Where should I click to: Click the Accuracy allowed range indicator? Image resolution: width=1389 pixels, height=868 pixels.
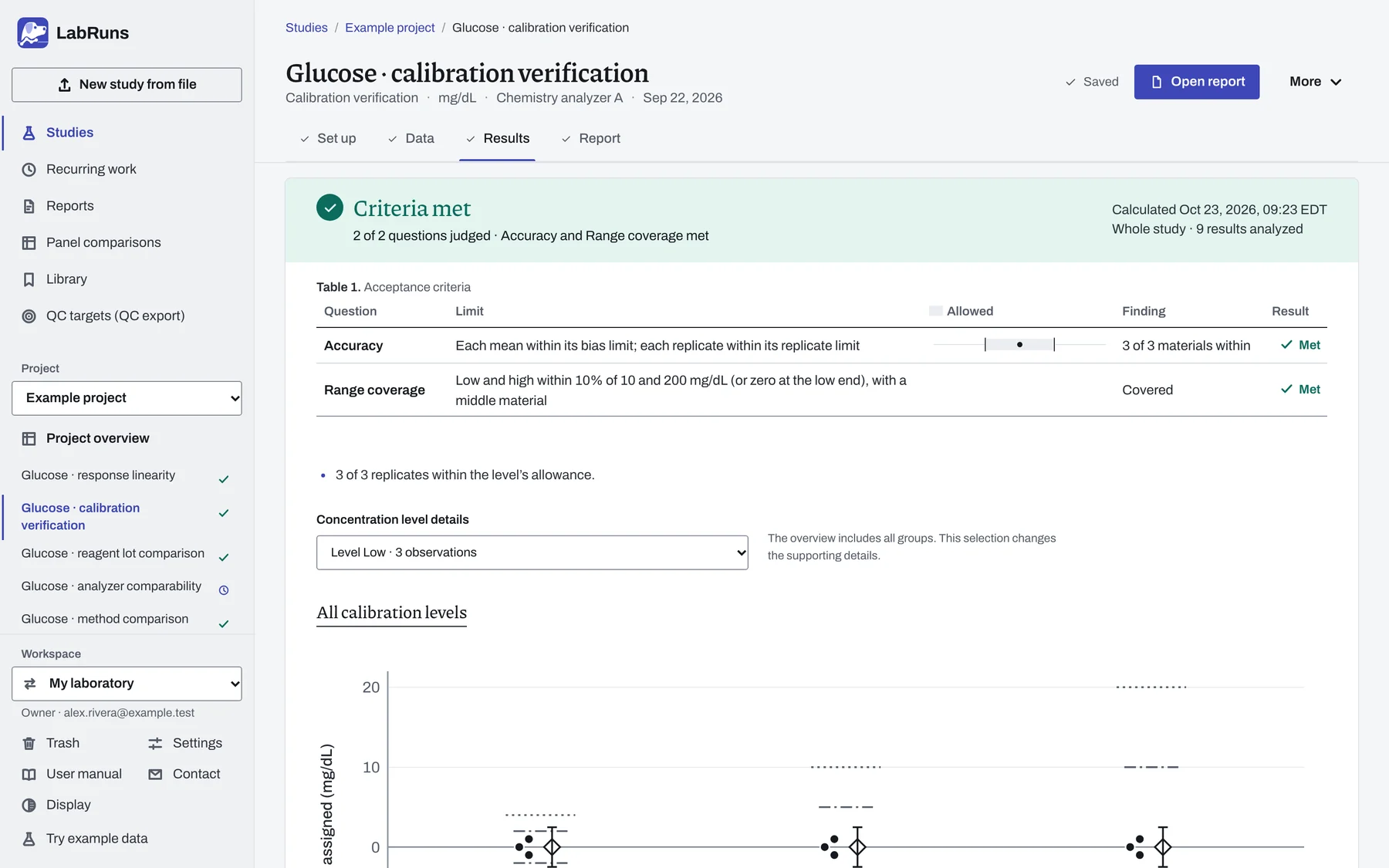[x=1019, y=345]
